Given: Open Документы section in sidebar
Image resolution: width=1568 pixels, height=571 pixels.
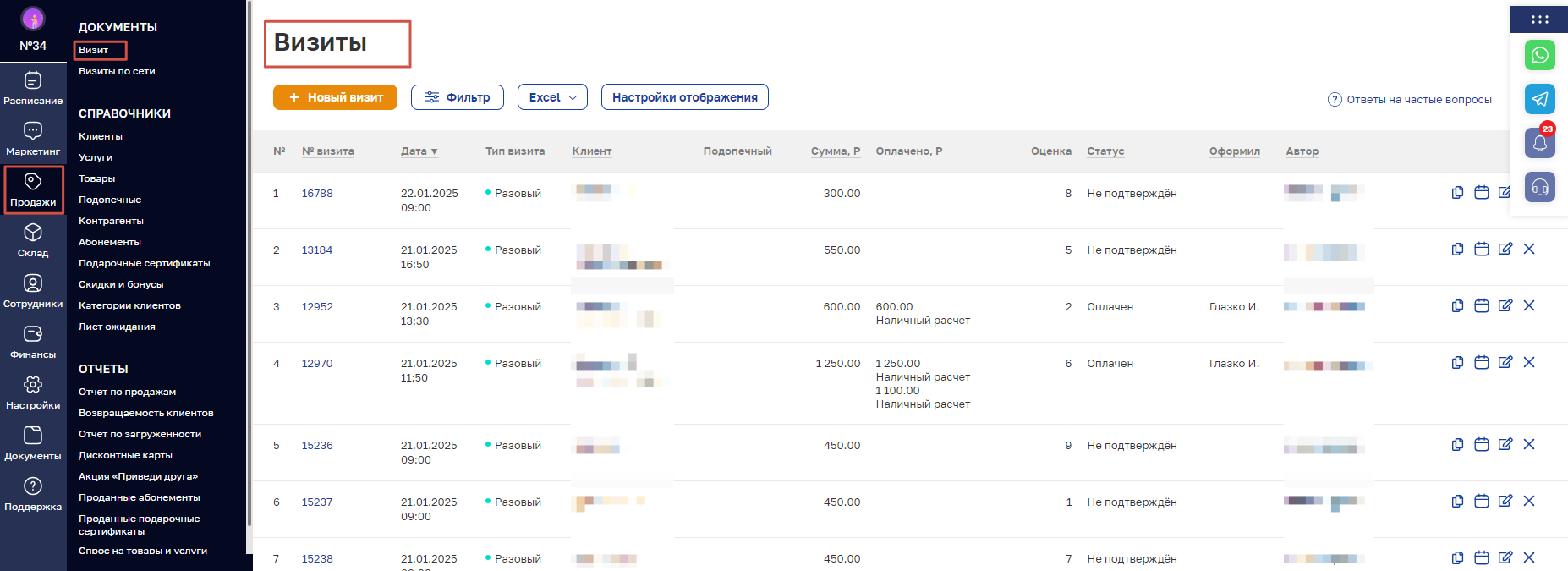Looking at the screenshot, I should (33, 444).
